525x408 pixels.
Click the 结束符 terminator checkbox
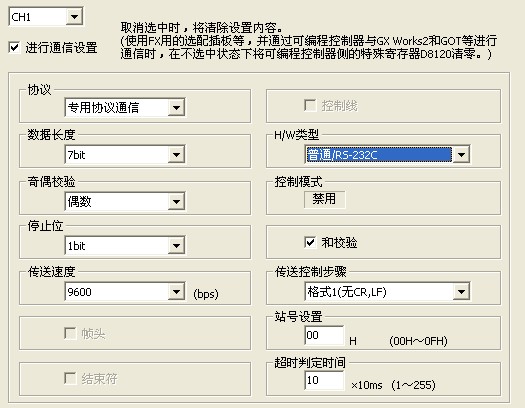point(70,379)
